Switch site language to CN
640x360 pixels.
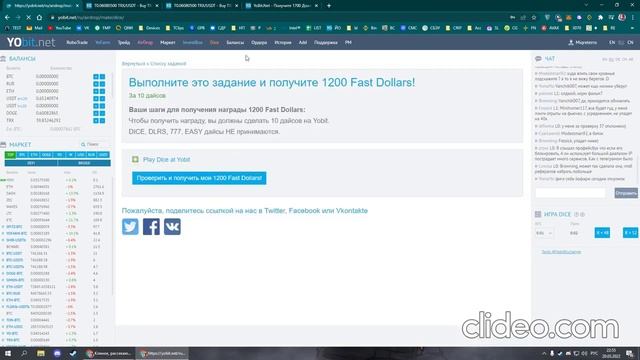630,42
